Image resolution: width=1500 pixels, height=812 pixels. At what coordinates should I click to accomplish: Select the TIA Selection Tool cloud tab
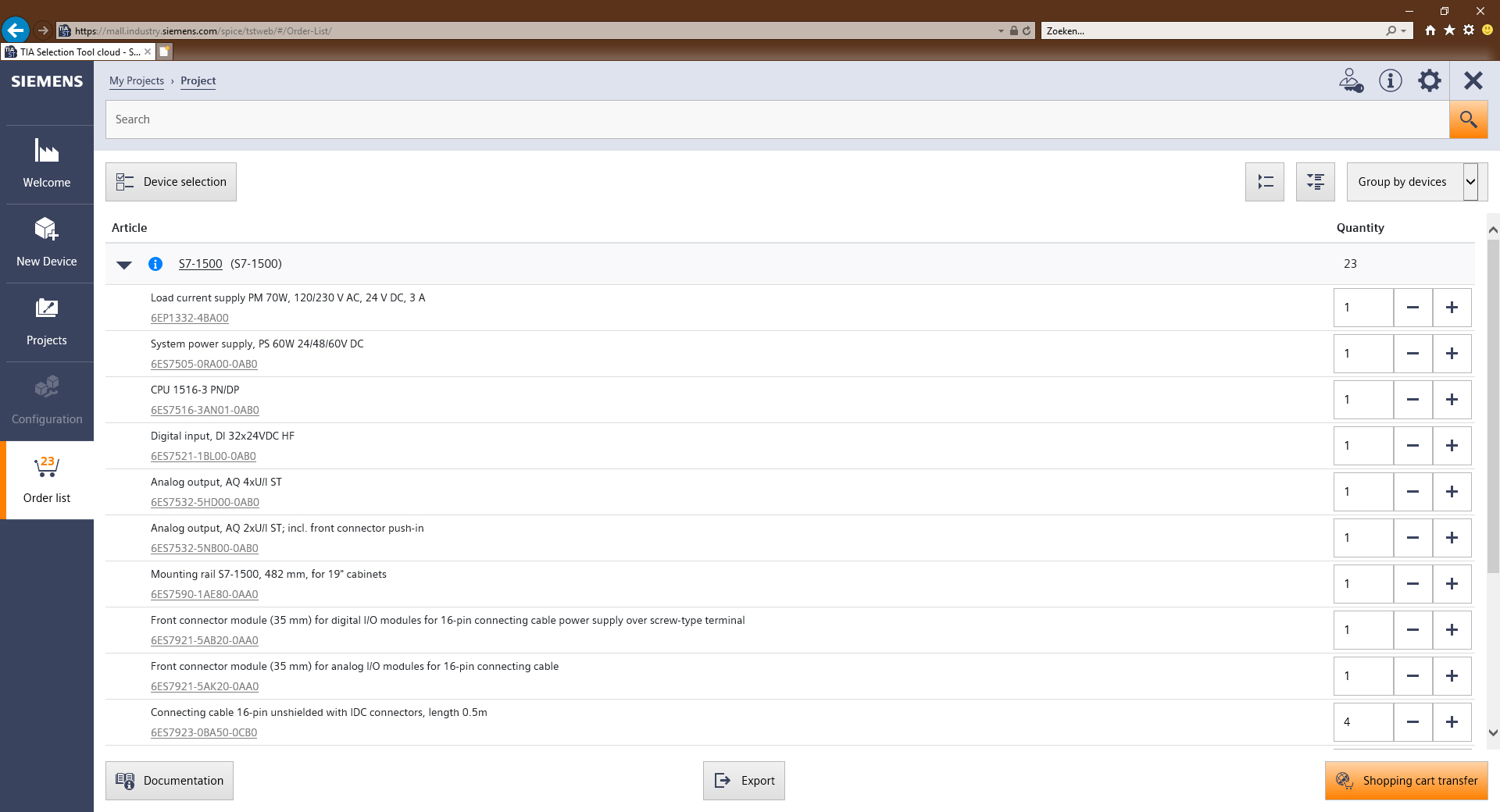pos(77,52)
